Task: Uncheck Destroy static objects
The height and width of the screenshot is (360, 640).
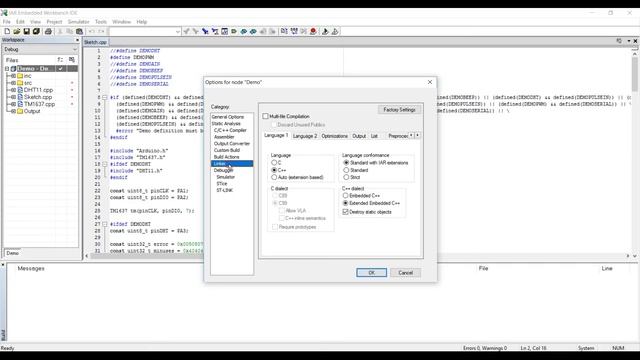Action: 345,212
